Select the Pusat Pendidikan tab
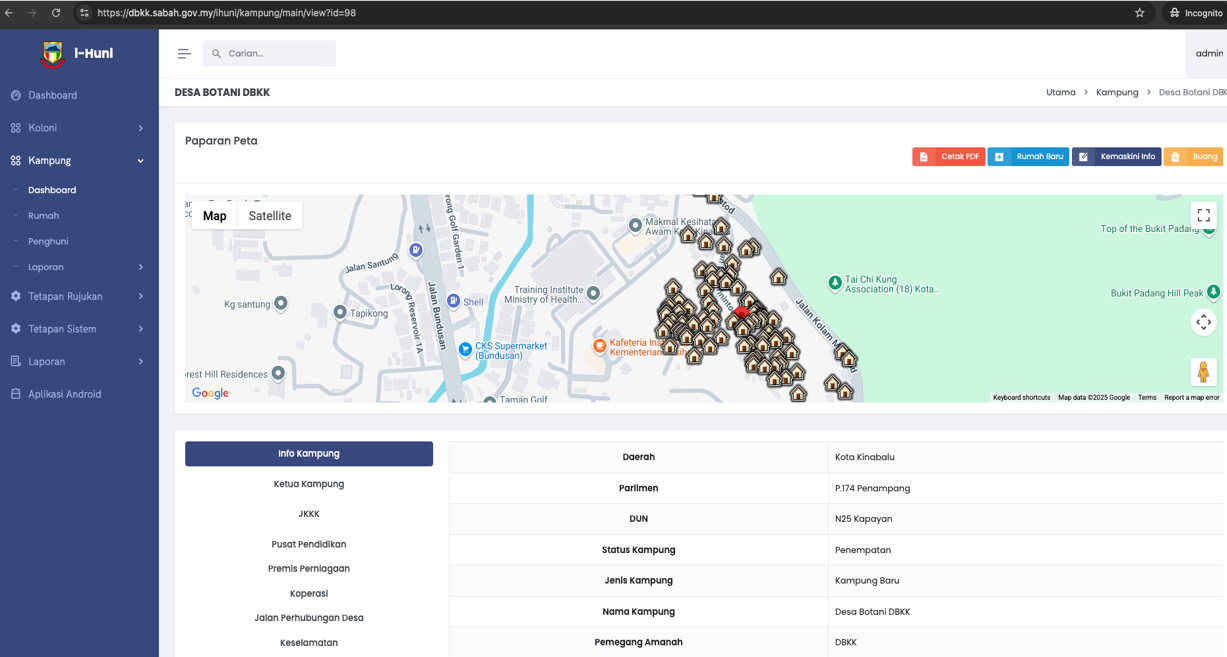 [x=308, y=545]
